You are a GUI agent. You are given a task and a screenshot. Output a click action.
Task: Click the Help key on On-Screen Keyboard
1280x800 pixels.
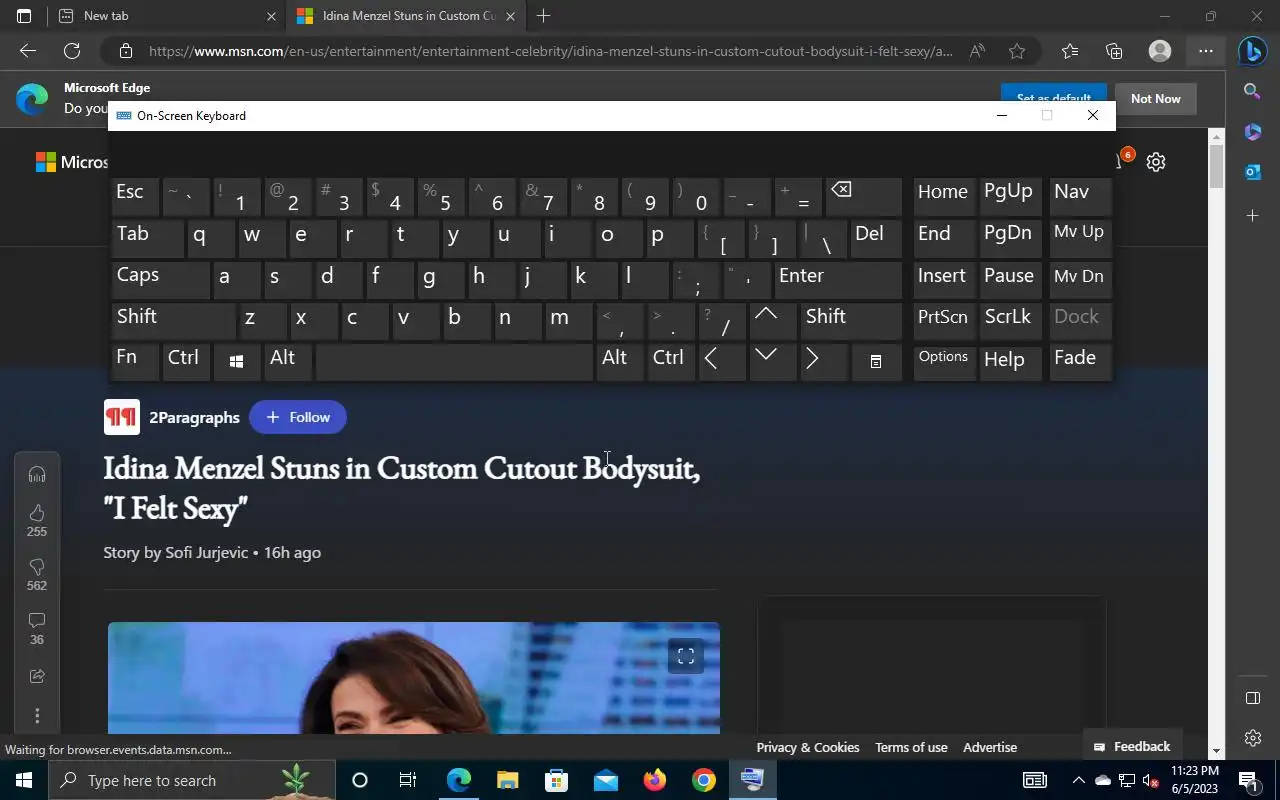pos(1010,361)
